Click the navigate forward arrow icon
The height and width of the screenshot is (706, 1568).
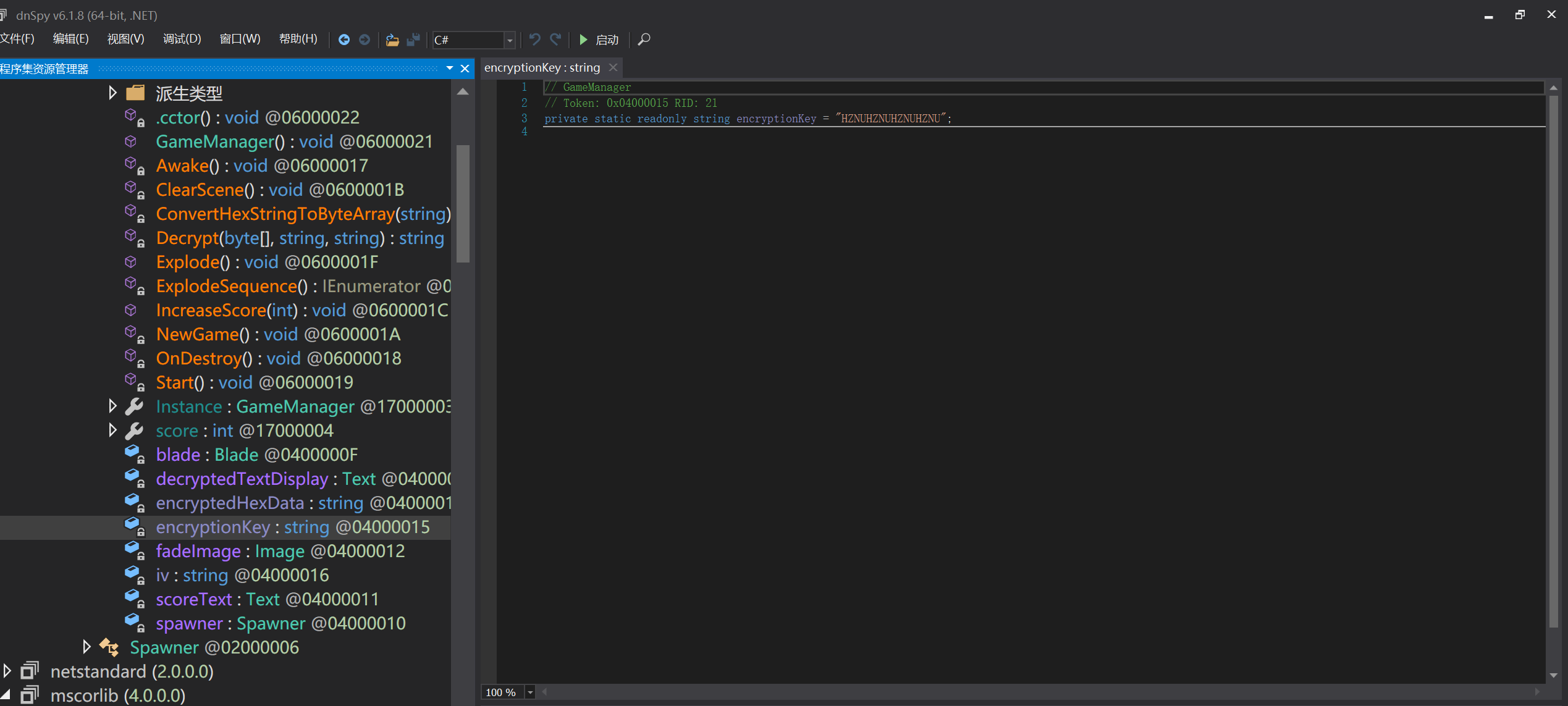pyautogui.click(x=365, y=40)
